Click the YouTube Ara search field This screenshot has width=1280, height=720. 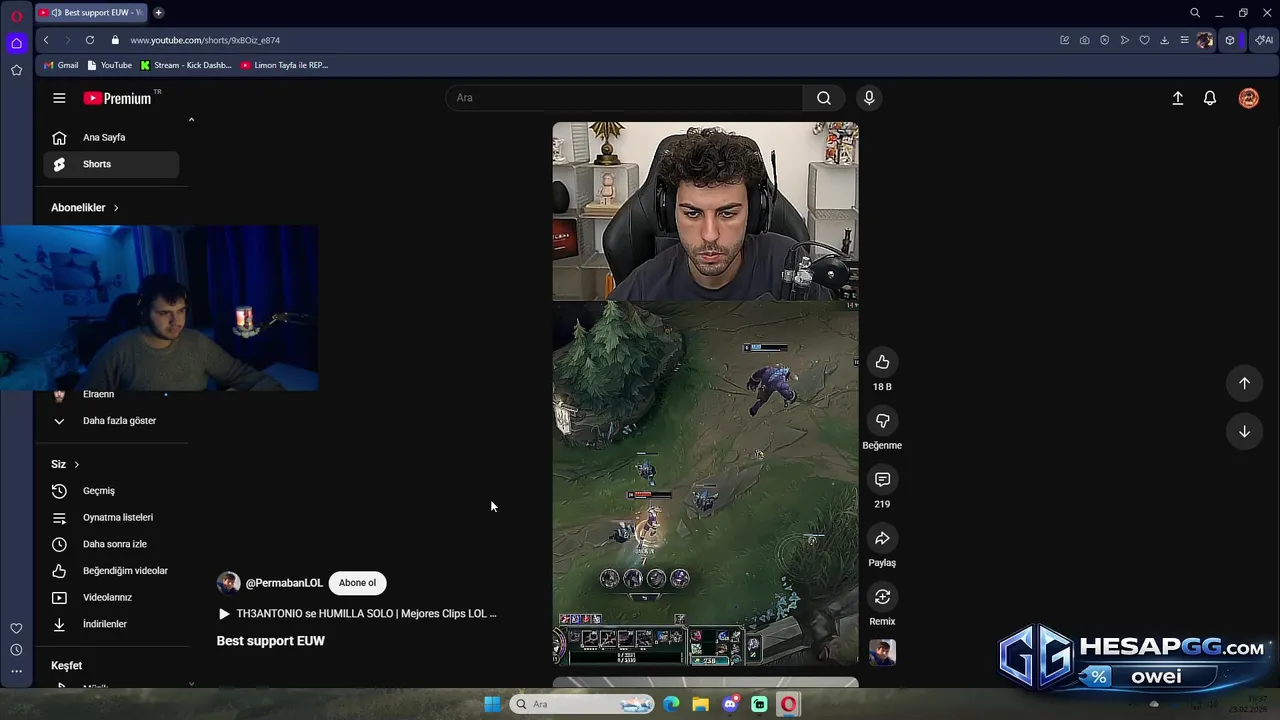point(625,98)
